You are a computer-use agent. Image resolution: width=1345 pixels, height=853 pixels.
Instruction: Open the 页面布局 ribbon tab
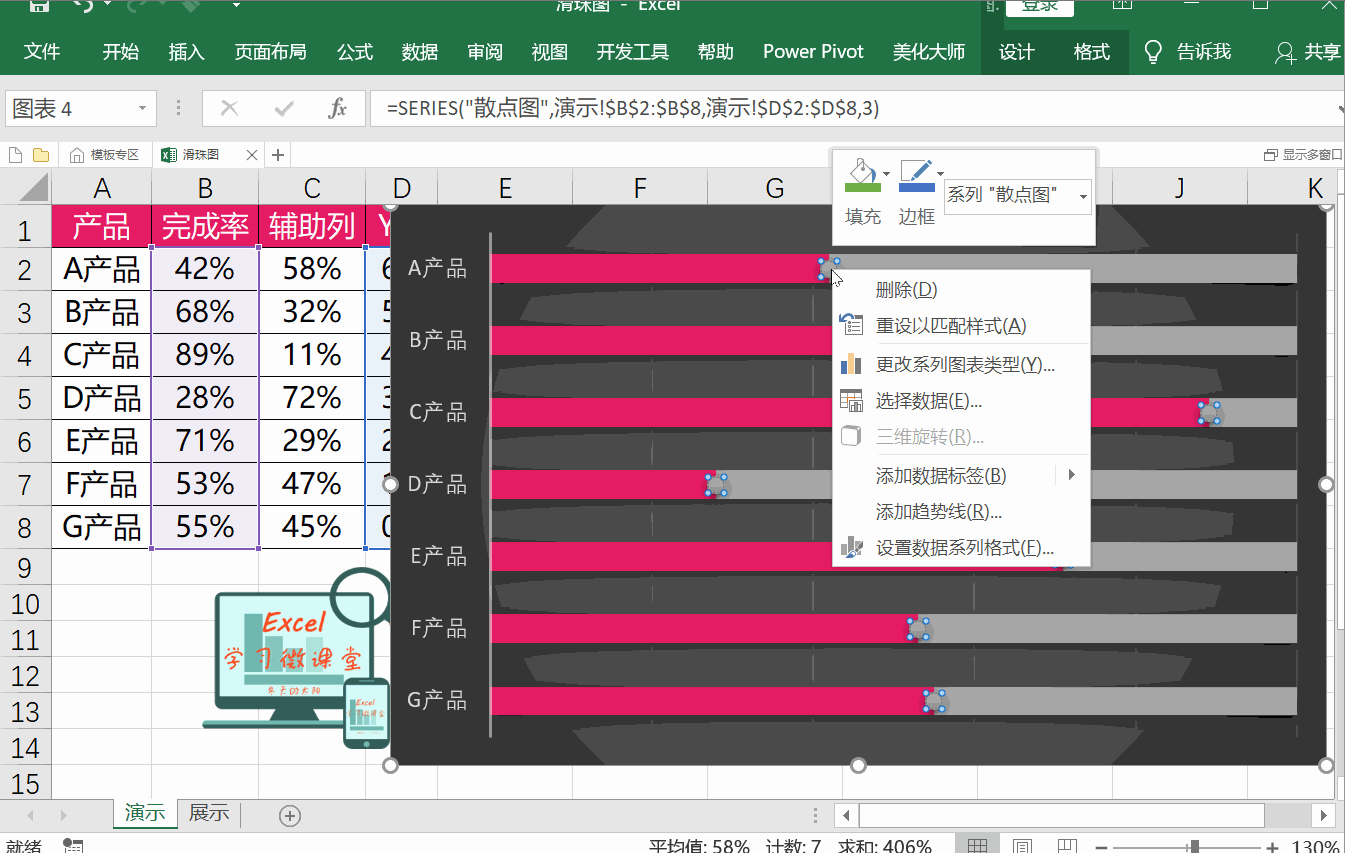point(270,52)
